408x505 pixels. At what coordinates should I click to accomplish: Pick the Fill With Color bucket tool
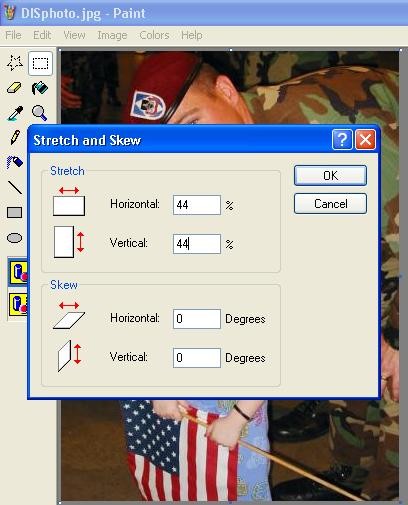click(40, 88)
